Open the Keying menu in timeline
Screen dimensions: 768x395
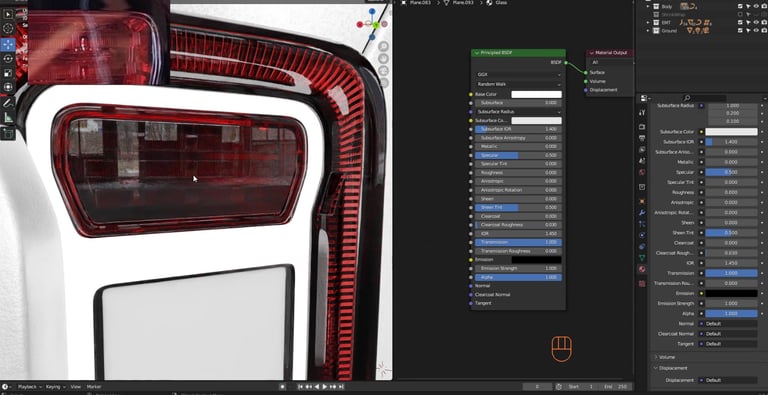(55, 387)
